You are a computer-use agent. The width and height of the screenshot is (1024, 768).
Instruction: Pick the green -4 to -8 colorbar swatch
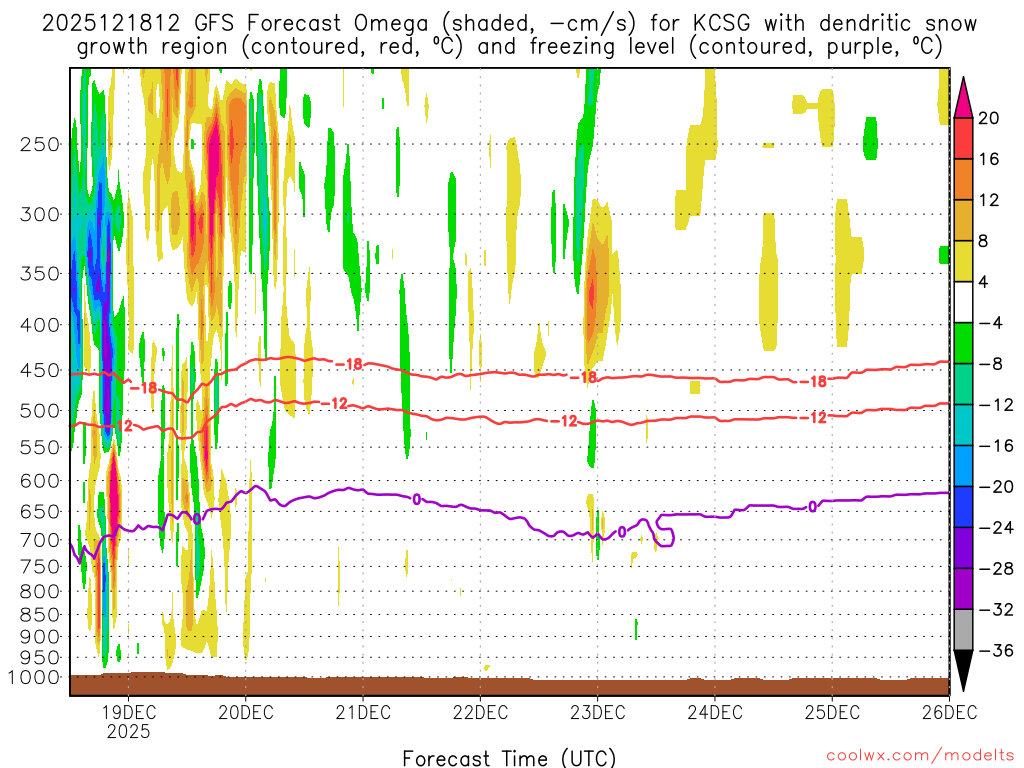963,344
